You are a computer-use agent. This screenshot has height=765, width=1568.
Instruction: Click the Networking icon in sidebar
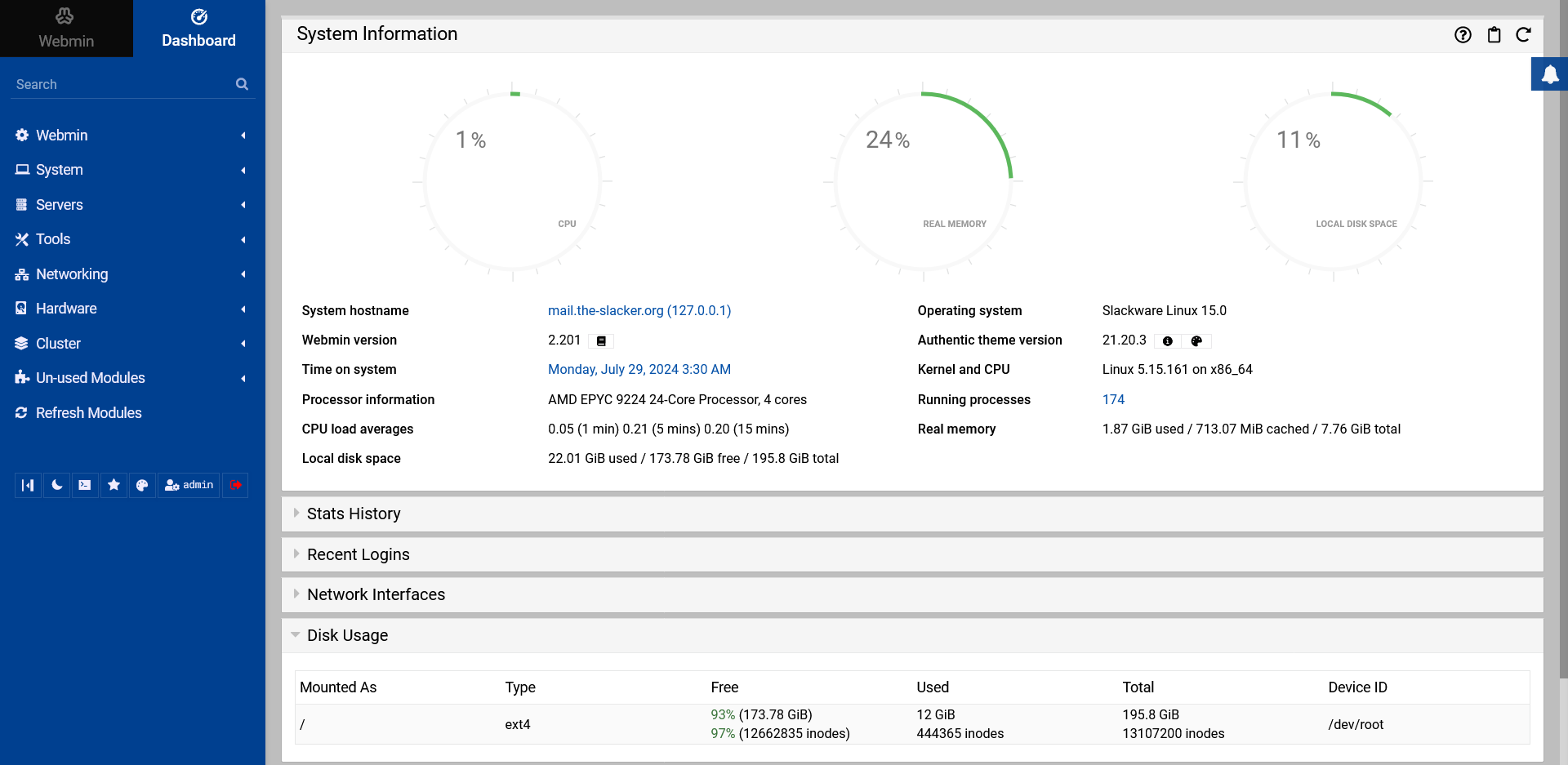pos(22,274)
